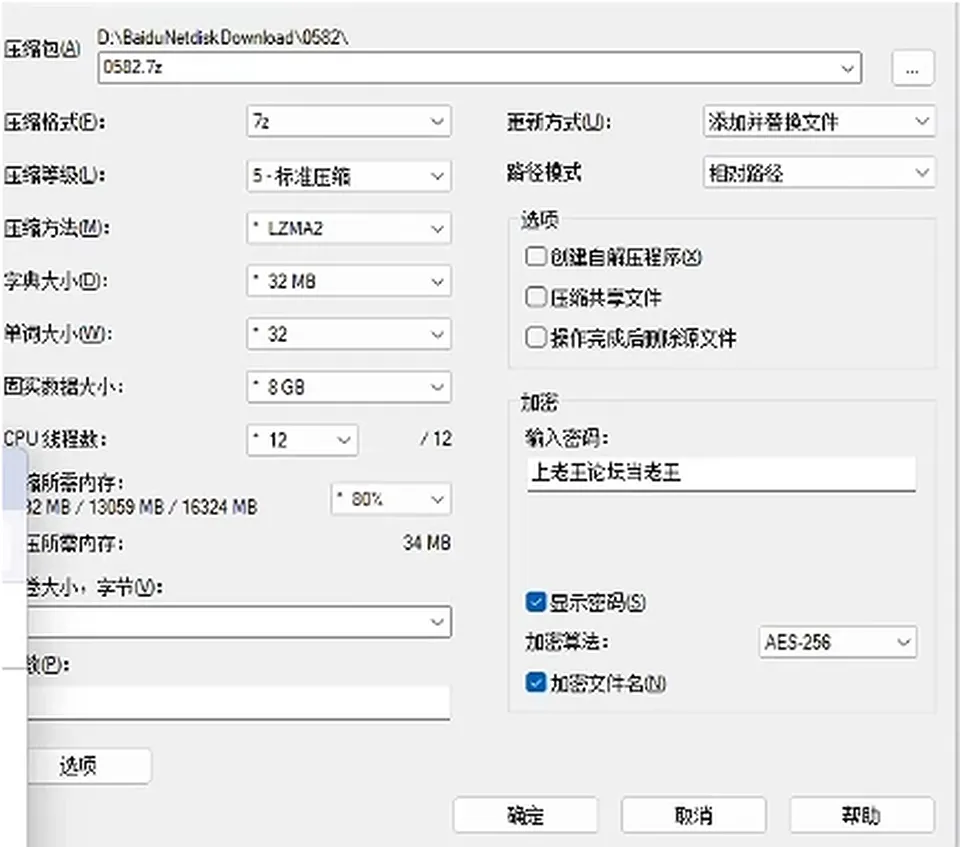Click the '帮助' help button
The image size is (960, 847).
[862, 815]
